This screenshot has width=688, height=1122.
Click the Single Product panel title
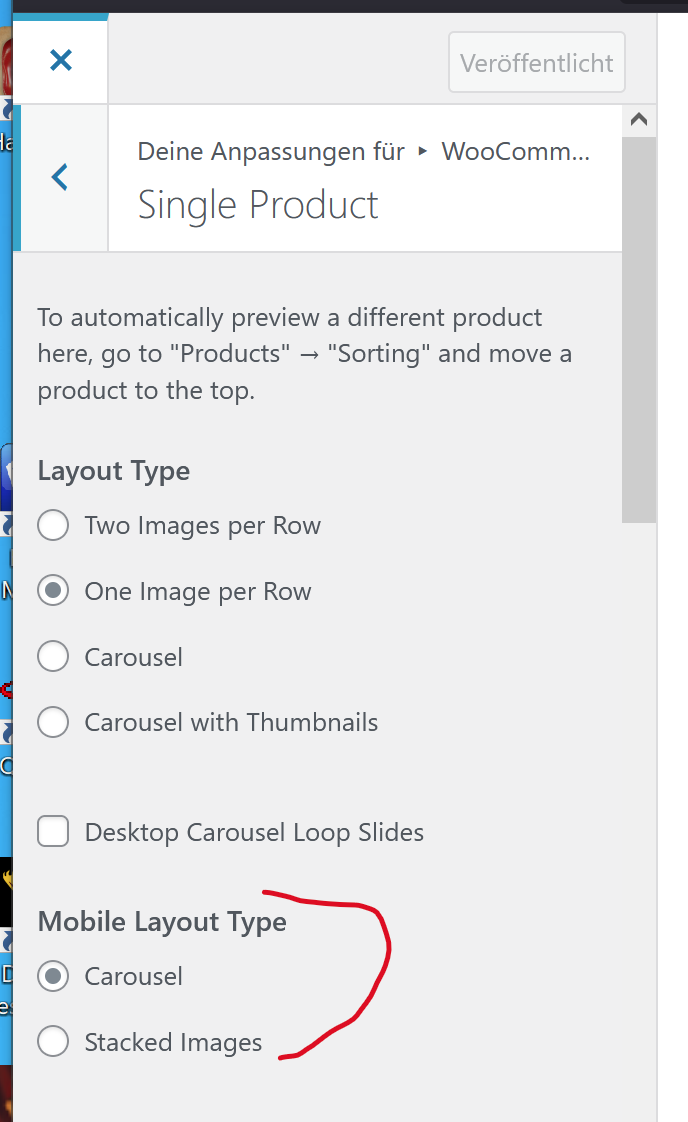pos(258,206)
